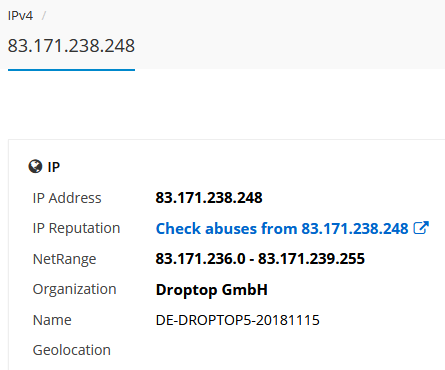Image resolution: width=445 pixels, height=370 pixels.
Task: Open Check abuses from 83.171.238.248 link
Action: (282, 229)
